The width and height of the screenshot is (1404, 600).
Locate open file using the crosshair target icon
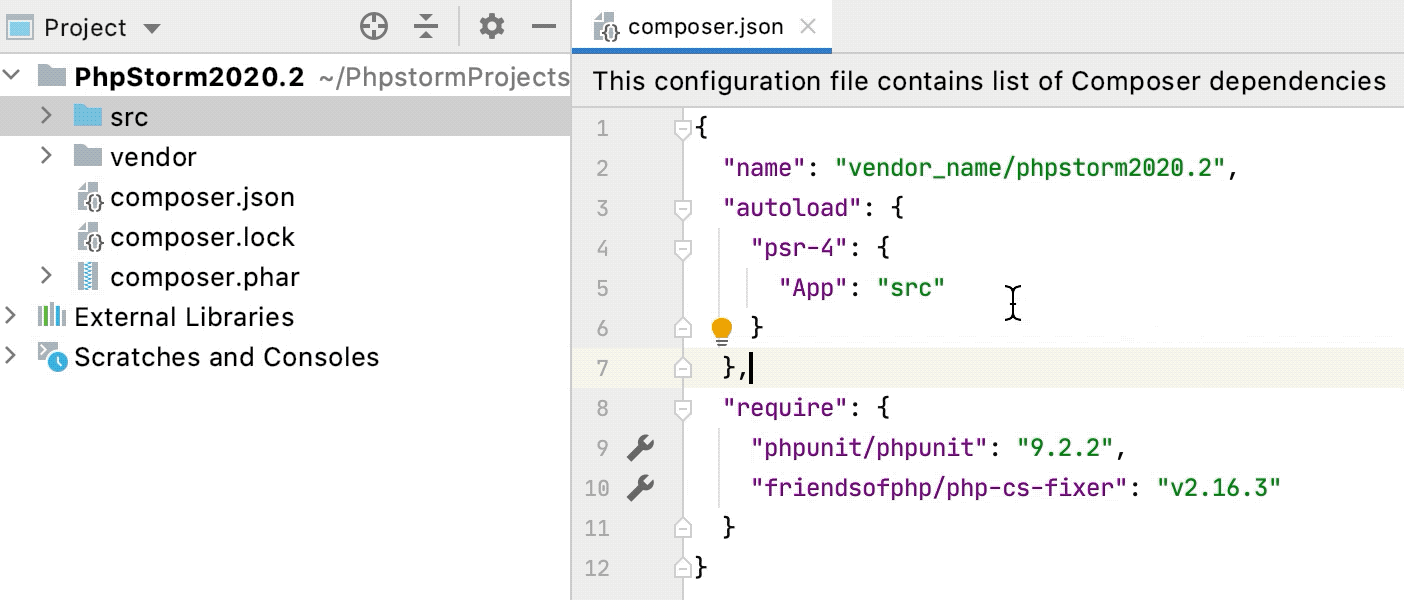coord(373,27)
